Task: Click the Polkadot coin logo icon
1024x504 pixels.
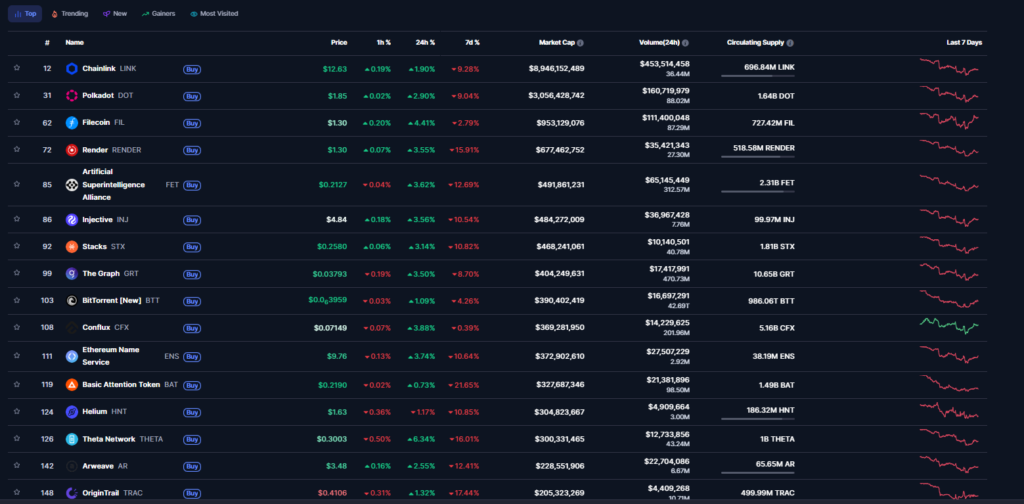Action: click(72, 95)
